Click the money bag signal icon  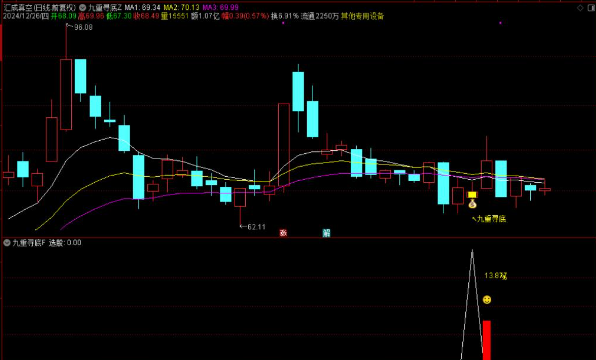tap(472, 204)
